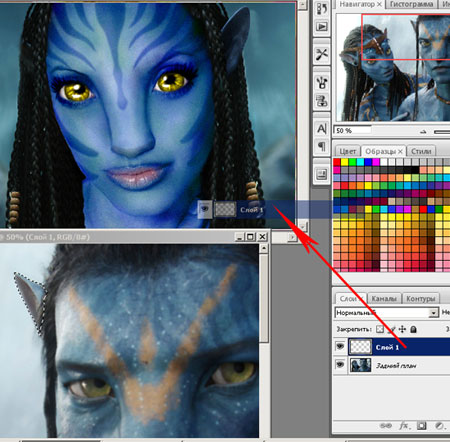Pick the magenta swatch in first row
The height and width of the screenshot is (442, 450).
pyautogui.click(x=376, y=162)
